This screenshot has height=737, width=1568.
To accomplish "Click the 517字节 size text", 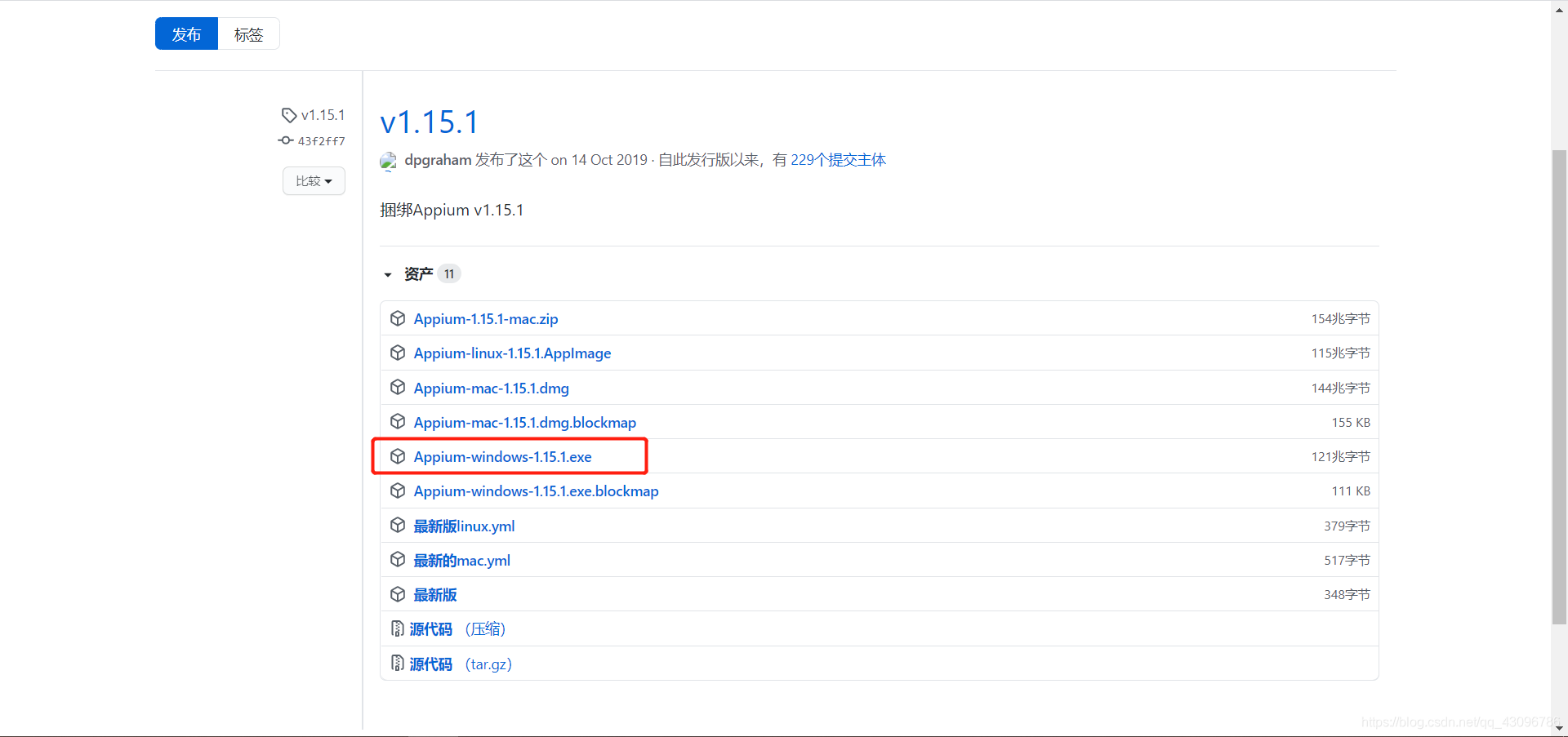I will (1347, 561).
